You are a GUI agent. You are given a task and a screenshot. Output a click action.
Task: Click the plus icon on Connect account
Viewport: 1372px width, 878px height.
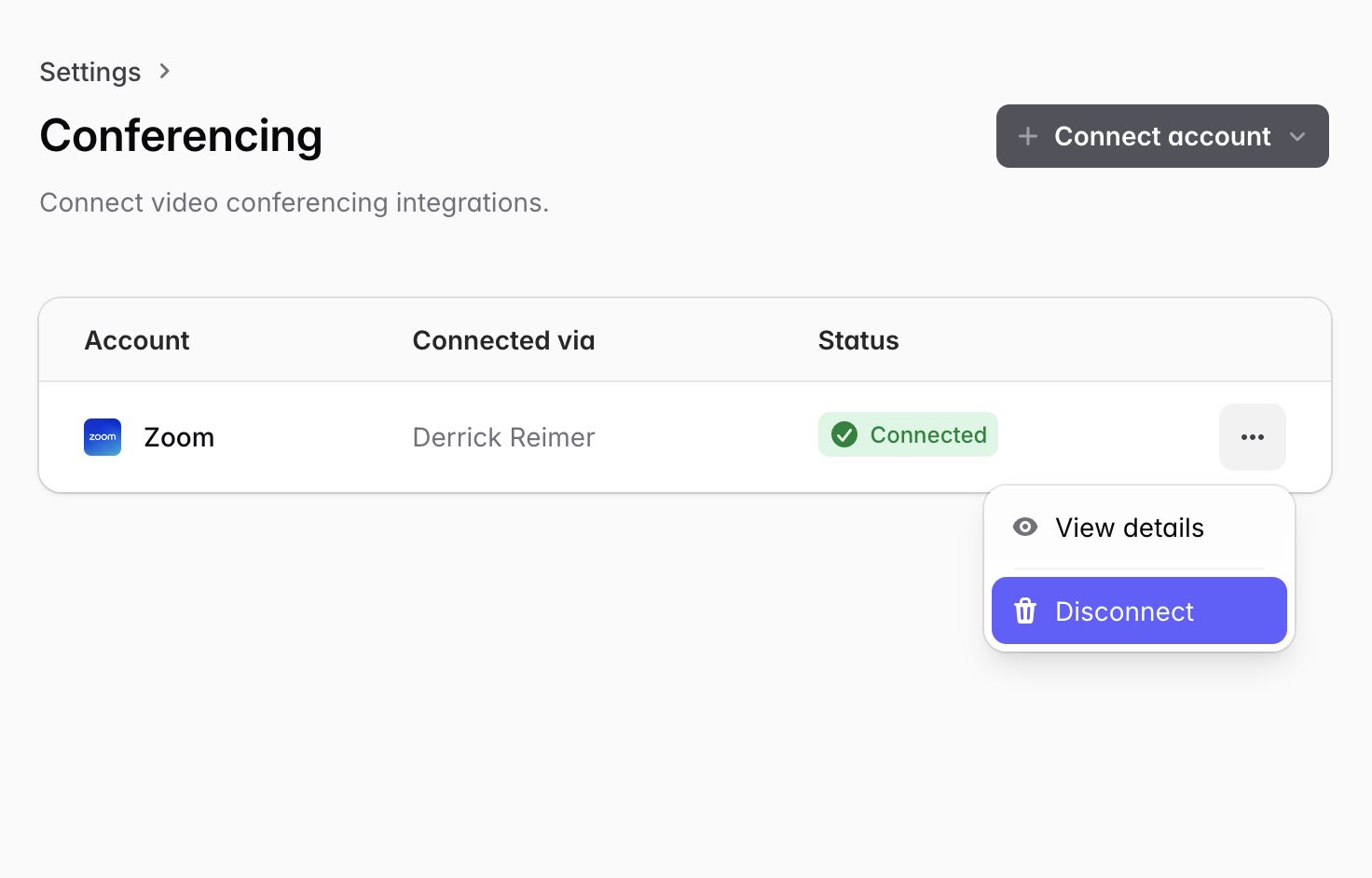[x=1028, y=136]
